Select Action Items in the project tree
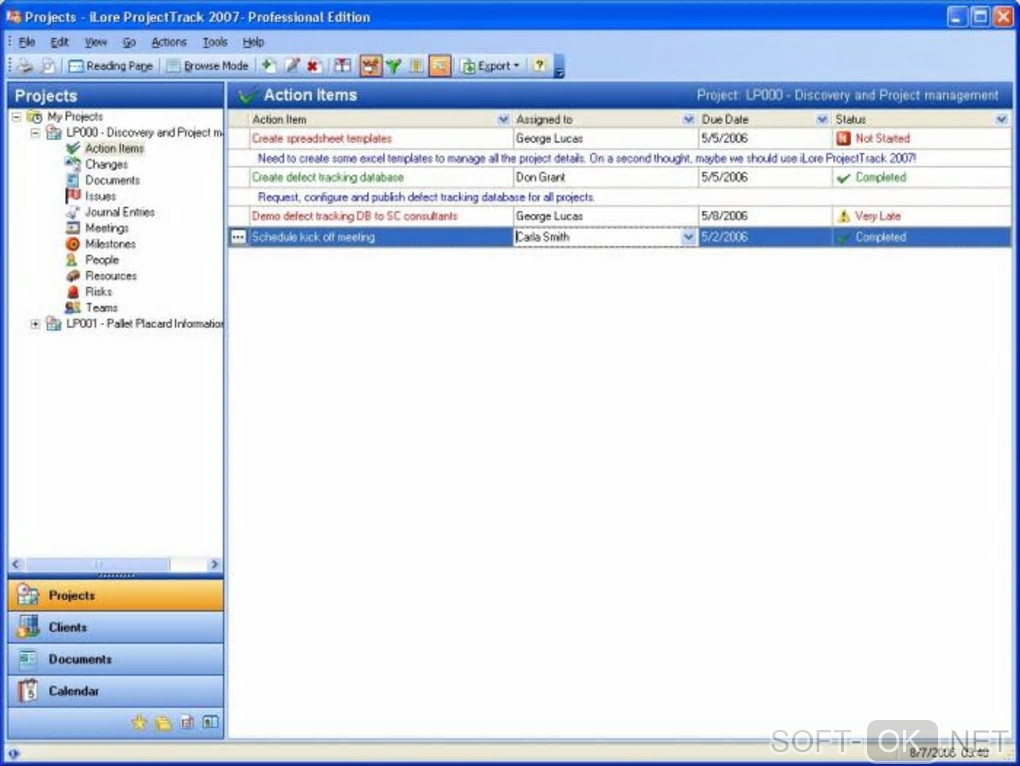Viewport: 1020px width, 766px height. [114, 148]
